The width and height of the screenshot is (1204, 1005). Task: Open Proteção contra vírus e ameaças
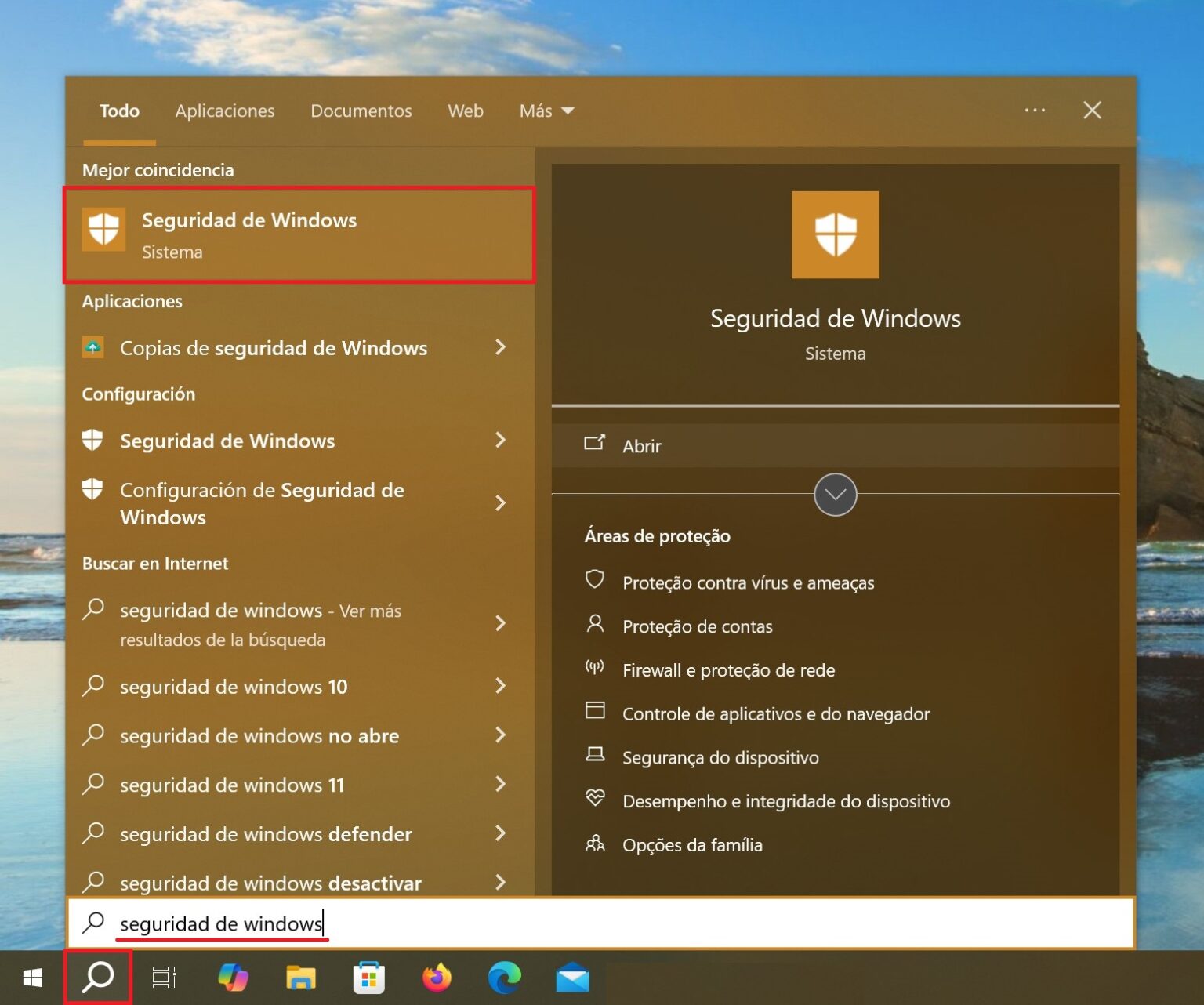point(748,582)
